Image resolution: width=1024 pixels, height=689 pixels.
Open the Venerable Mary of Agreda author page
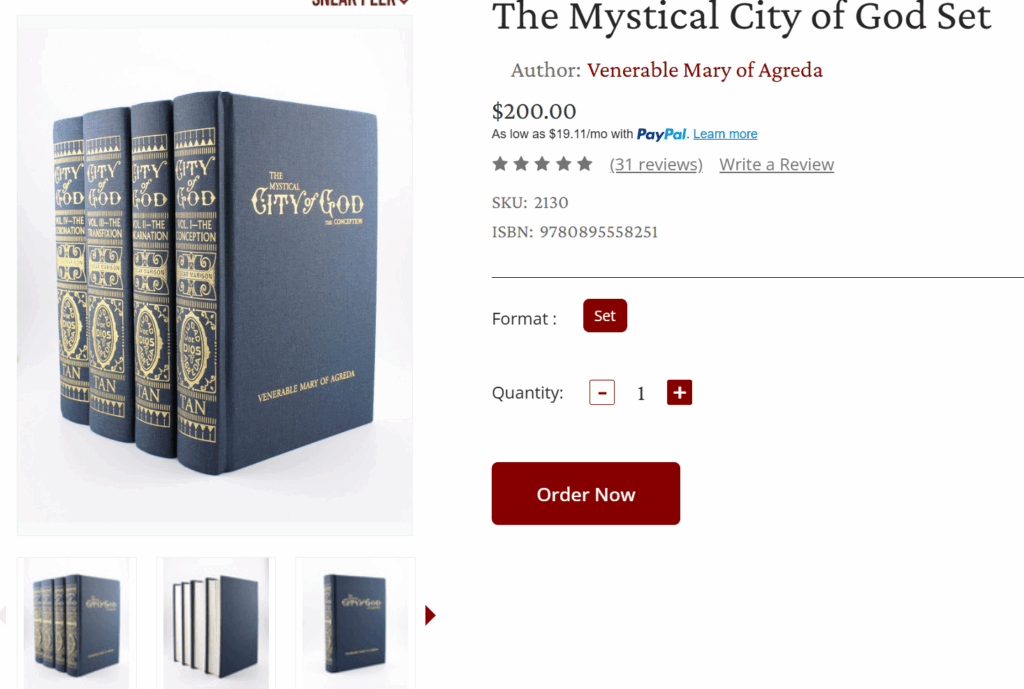[x=705, y=70]
